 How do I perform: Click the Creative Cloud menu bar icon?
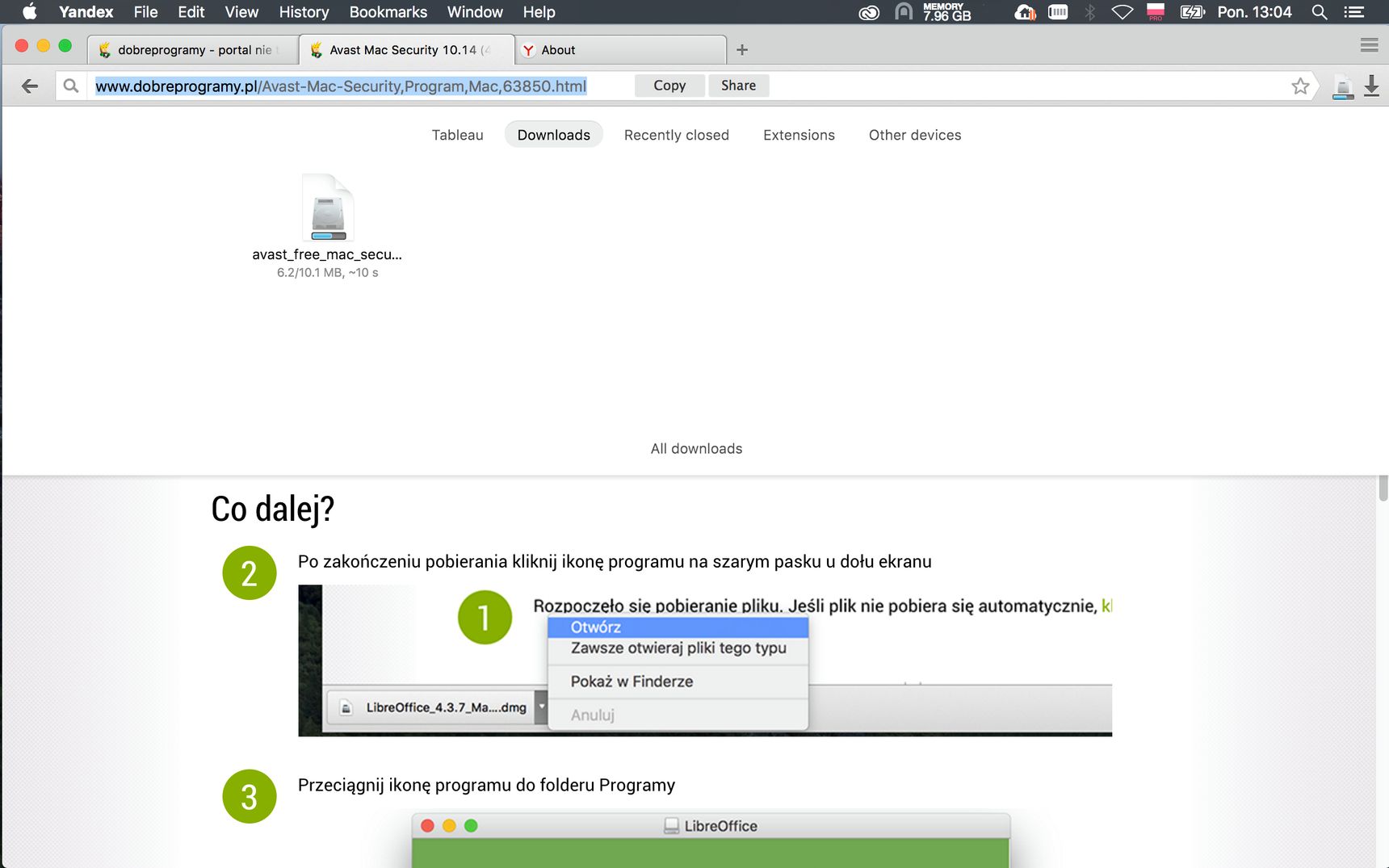(x=869, y=12)
